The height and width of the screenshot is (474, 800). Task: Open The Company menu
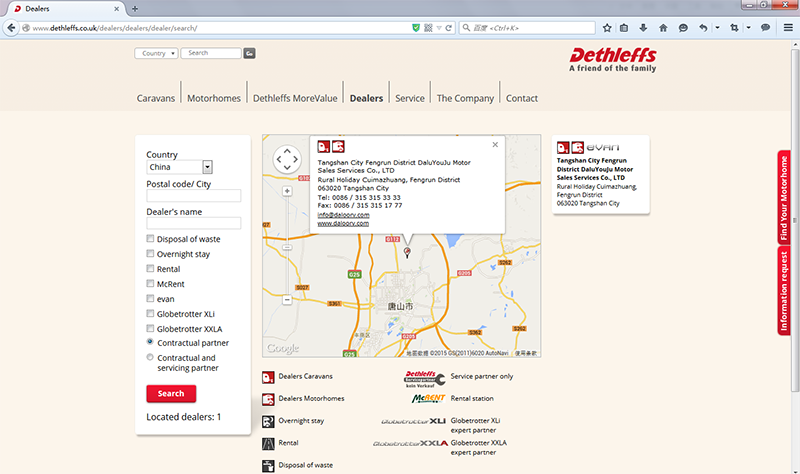pyautogui.click(x=465, y=98)
